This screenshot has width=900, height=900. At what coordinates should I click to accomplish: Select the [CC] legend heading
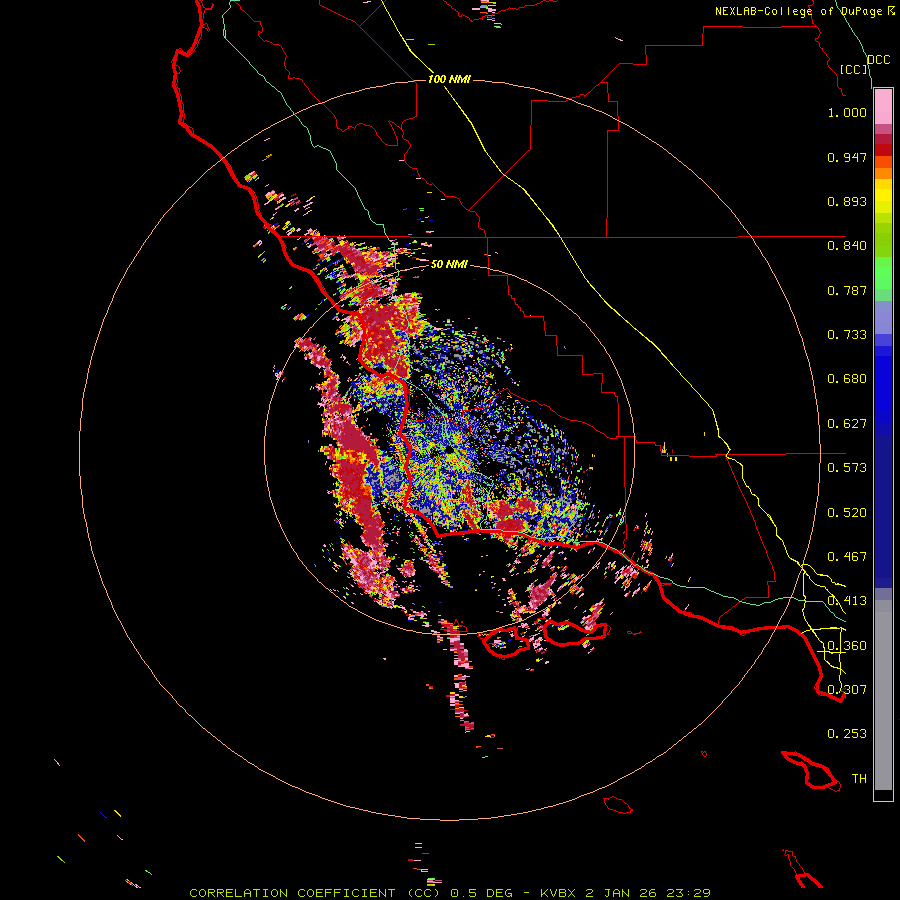coord(854,69)
